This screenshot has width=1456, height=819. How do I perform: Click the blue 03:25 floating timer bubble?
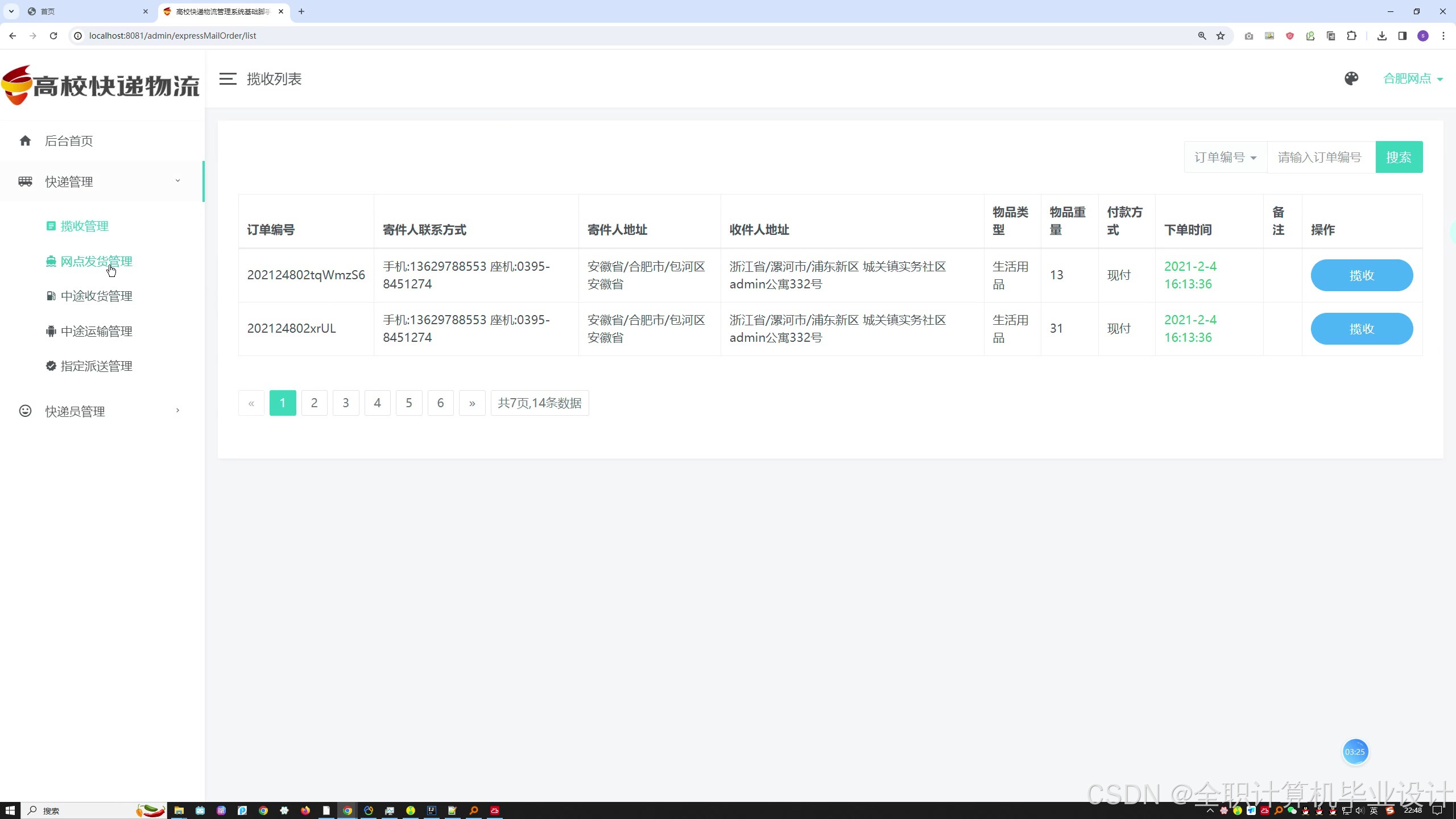[x=1355, y=751]
